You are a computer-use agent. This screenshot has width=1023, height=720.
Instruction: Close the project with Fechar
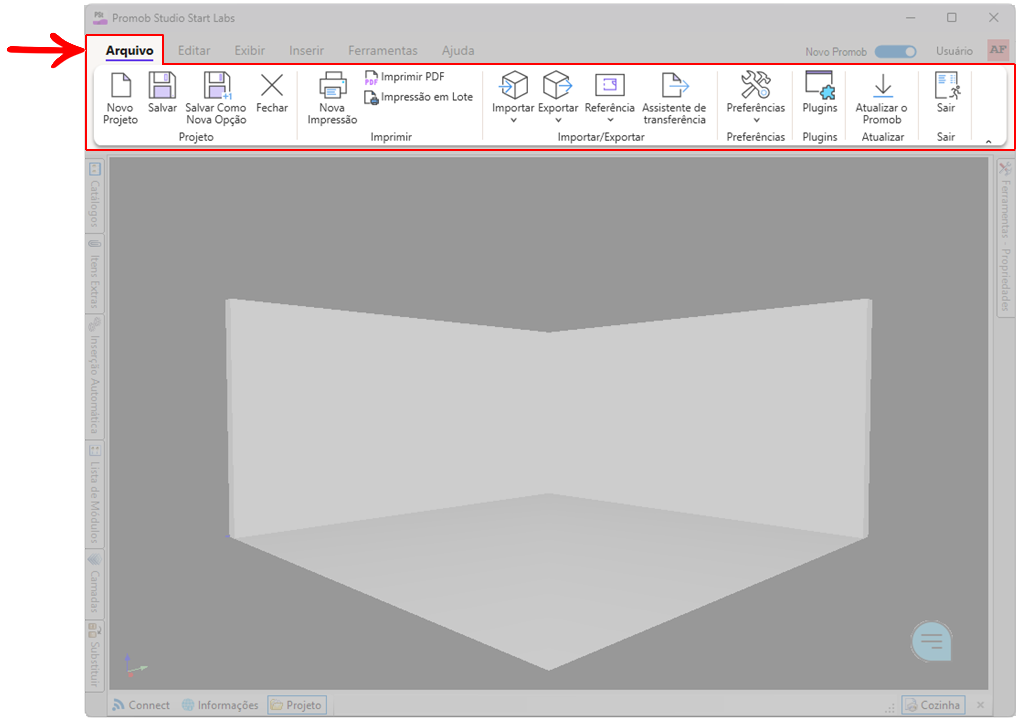pos(271,93)
